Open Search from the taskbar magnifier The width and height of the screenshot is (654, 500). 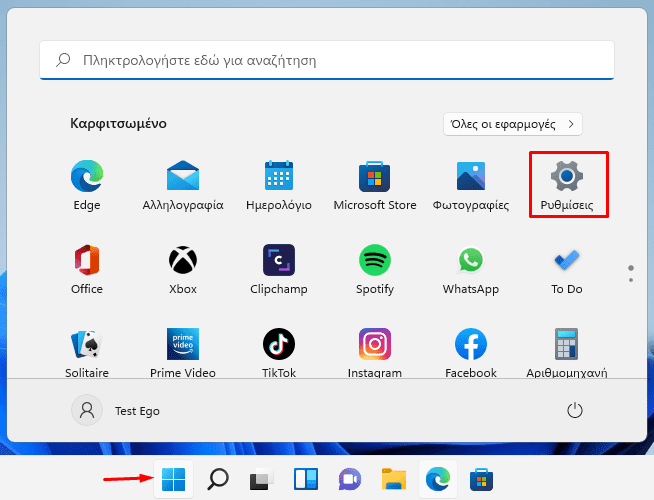click(218, 479)
